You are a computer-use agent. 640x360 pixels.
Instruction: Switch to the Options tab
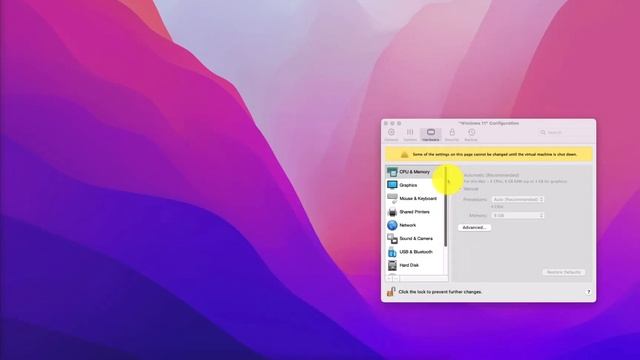(410, 135)
